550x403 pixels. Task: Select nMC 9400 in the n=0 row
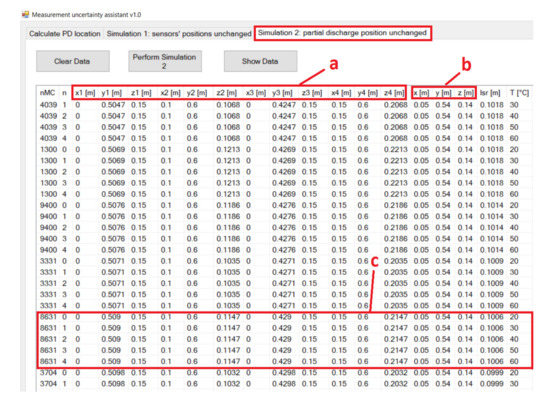pos(48,205)
